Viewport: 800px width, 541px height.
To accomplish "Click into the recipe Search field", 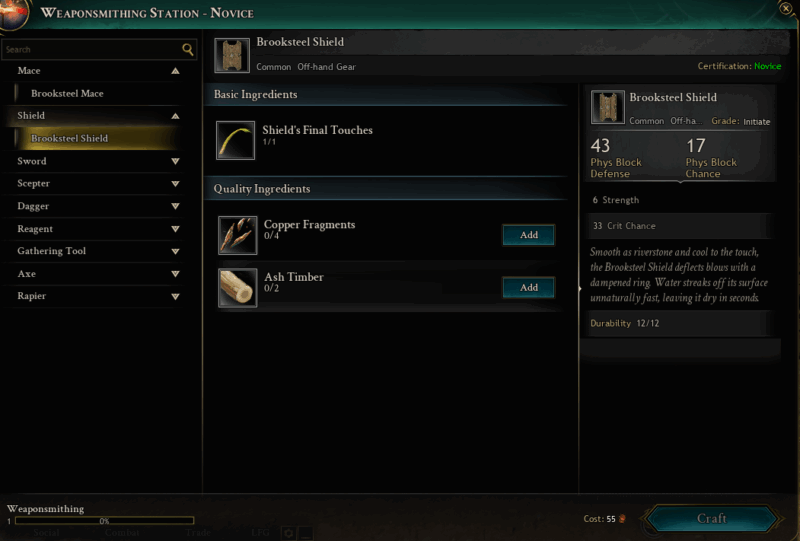I will [x=92, y=50].
